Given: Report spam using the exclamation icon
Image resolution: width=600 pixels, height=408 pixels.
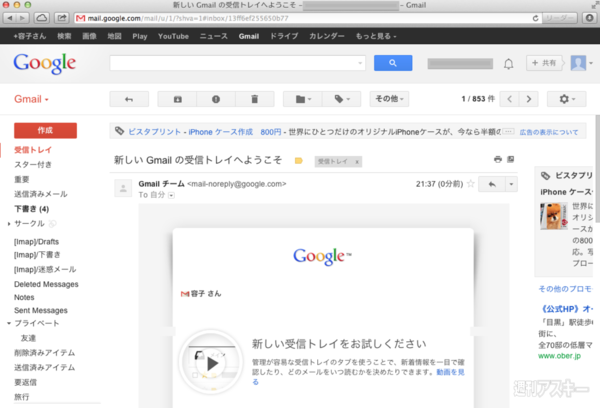Looking at the screenshot, I should 216,99.
